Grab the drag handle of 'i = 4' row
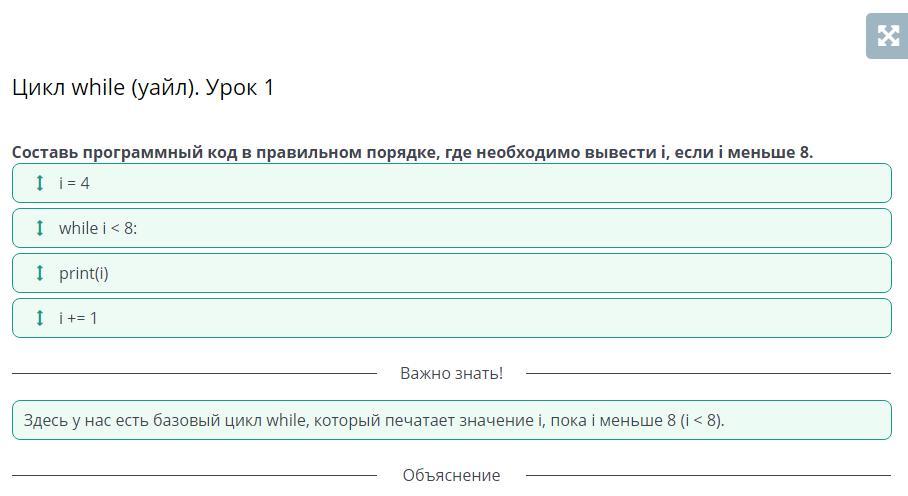Viewport: 908px width, 496px height. (40, 183)
